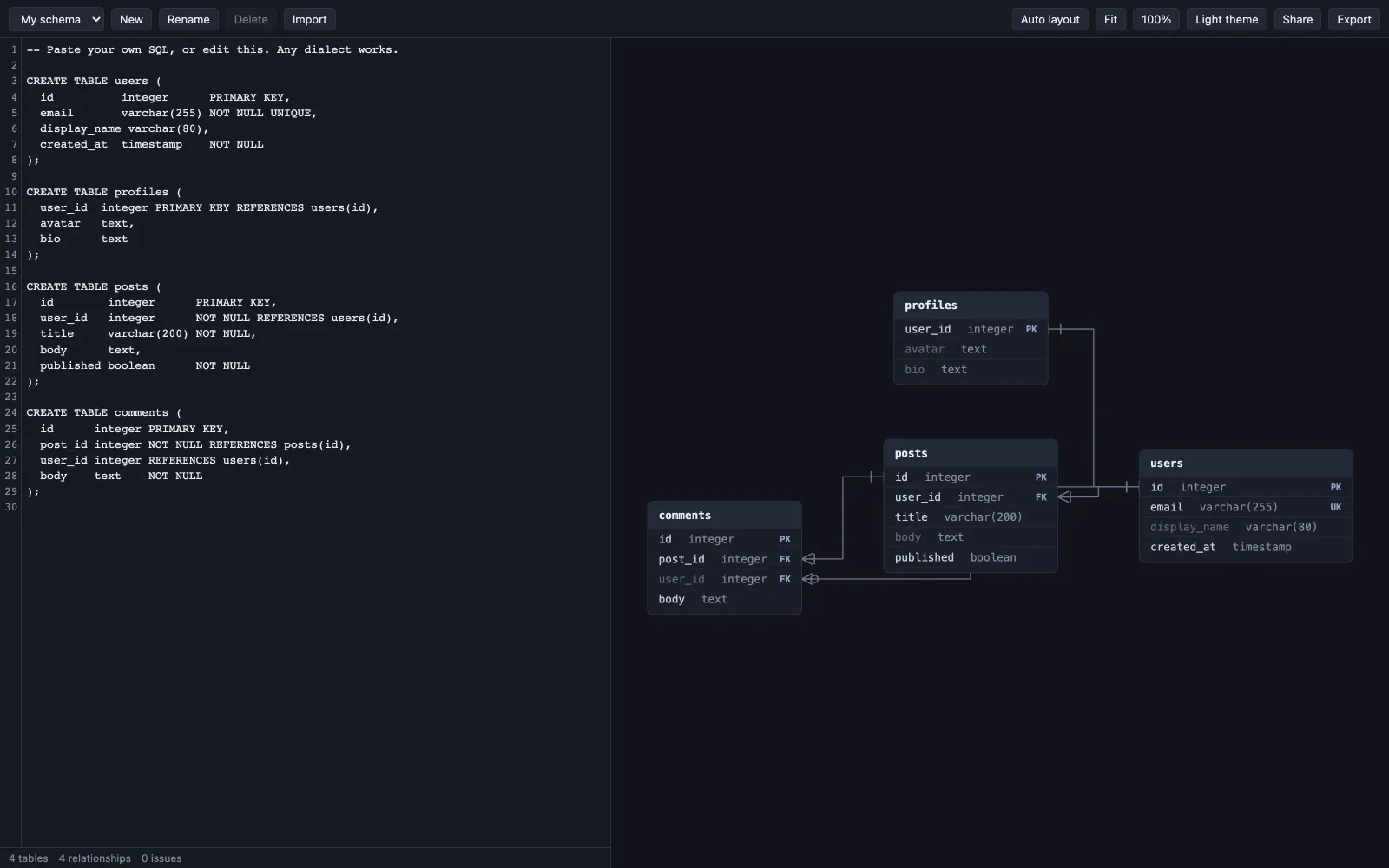Click editor line post_id REFERENCES posts(id)
1389x868 pixels.
coord(195,444)
